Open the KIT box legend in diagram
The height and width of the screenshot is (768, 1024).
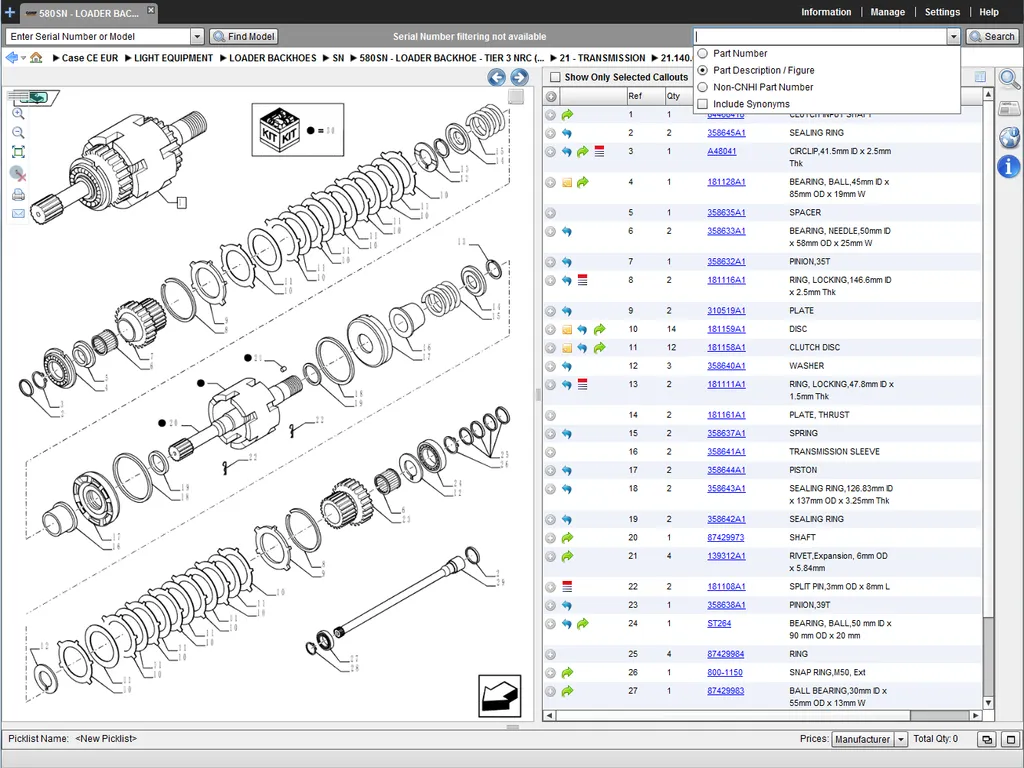click(298, 130)
